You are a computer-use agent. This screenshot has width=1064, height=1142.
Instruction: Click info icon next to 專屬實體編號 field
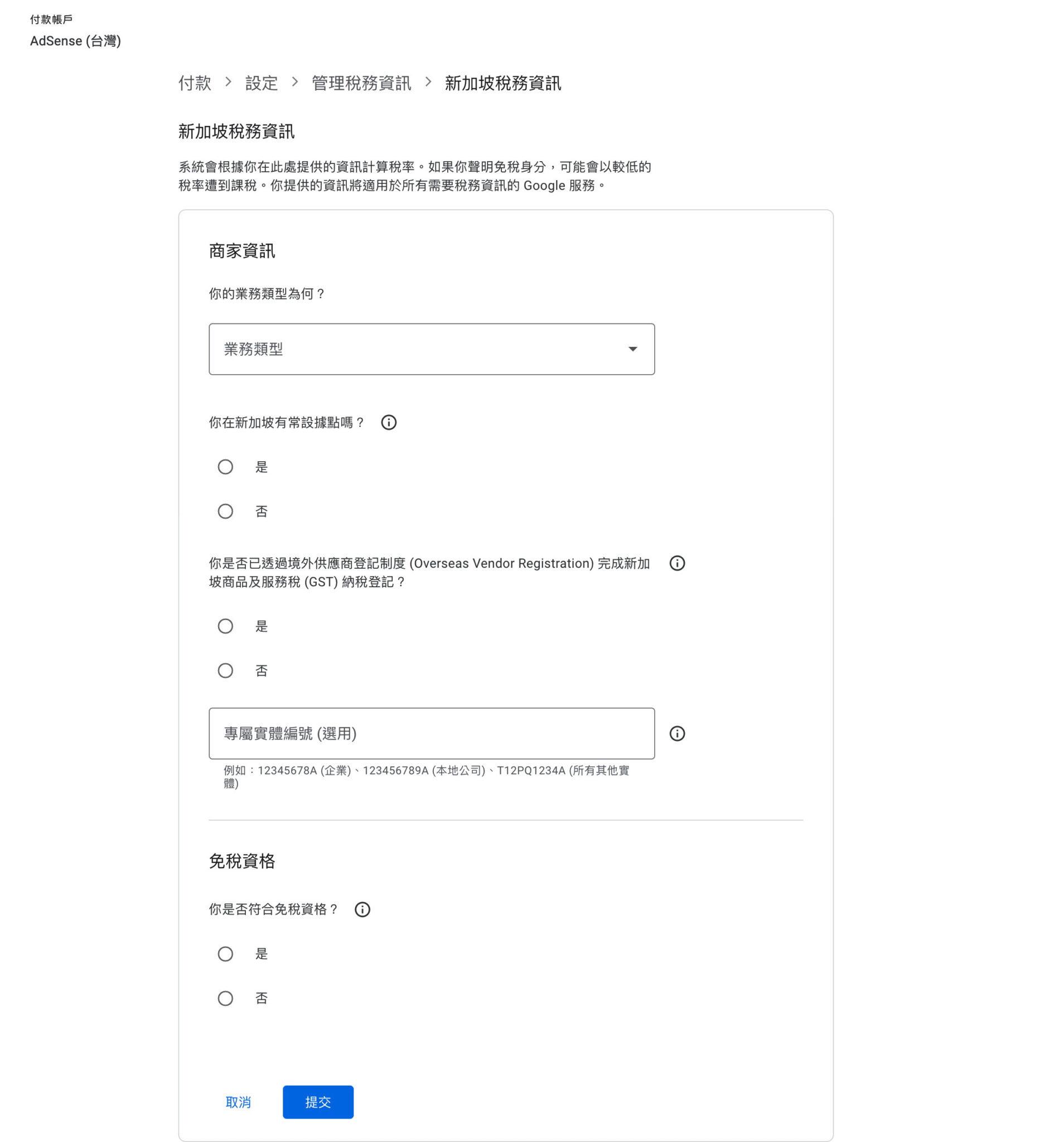point(677,734)
